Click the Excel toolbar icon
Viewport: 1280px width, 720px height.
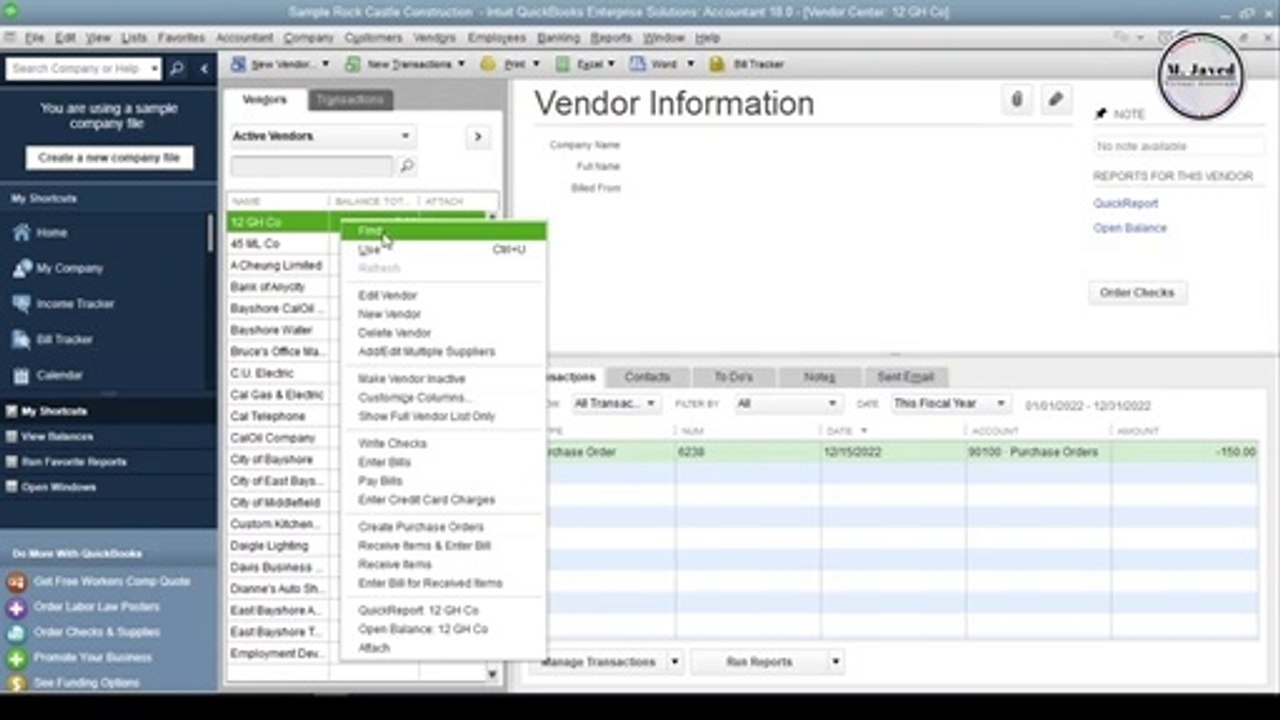[x=563, y=64]
